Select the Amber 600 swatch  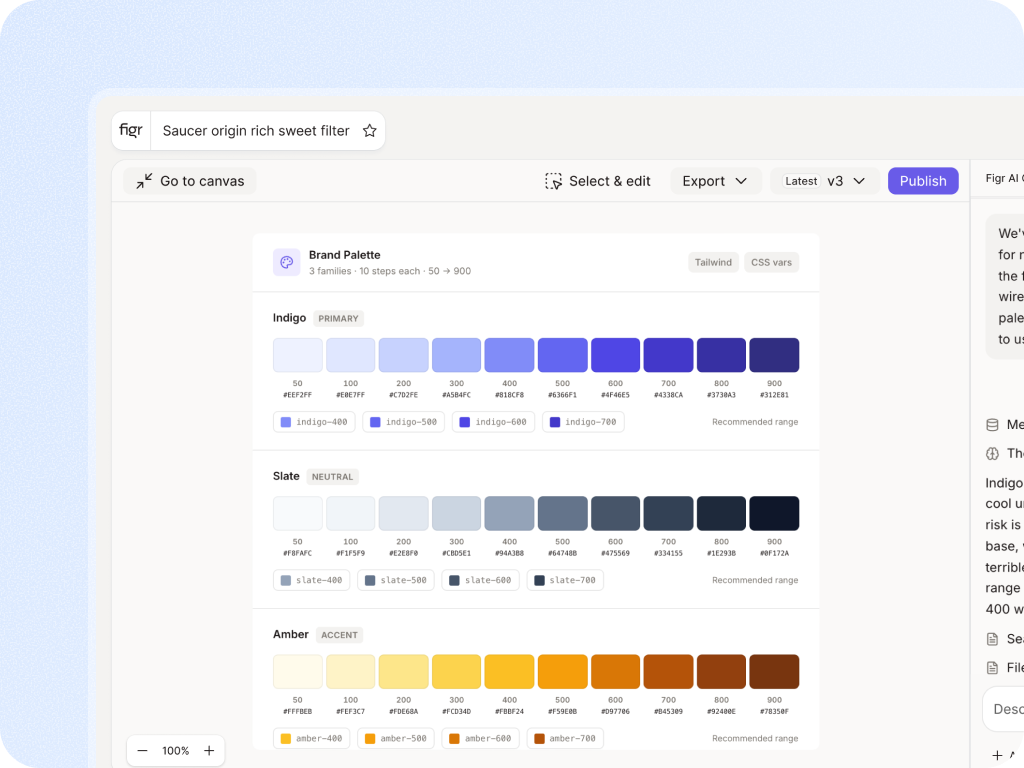[615, 671]
